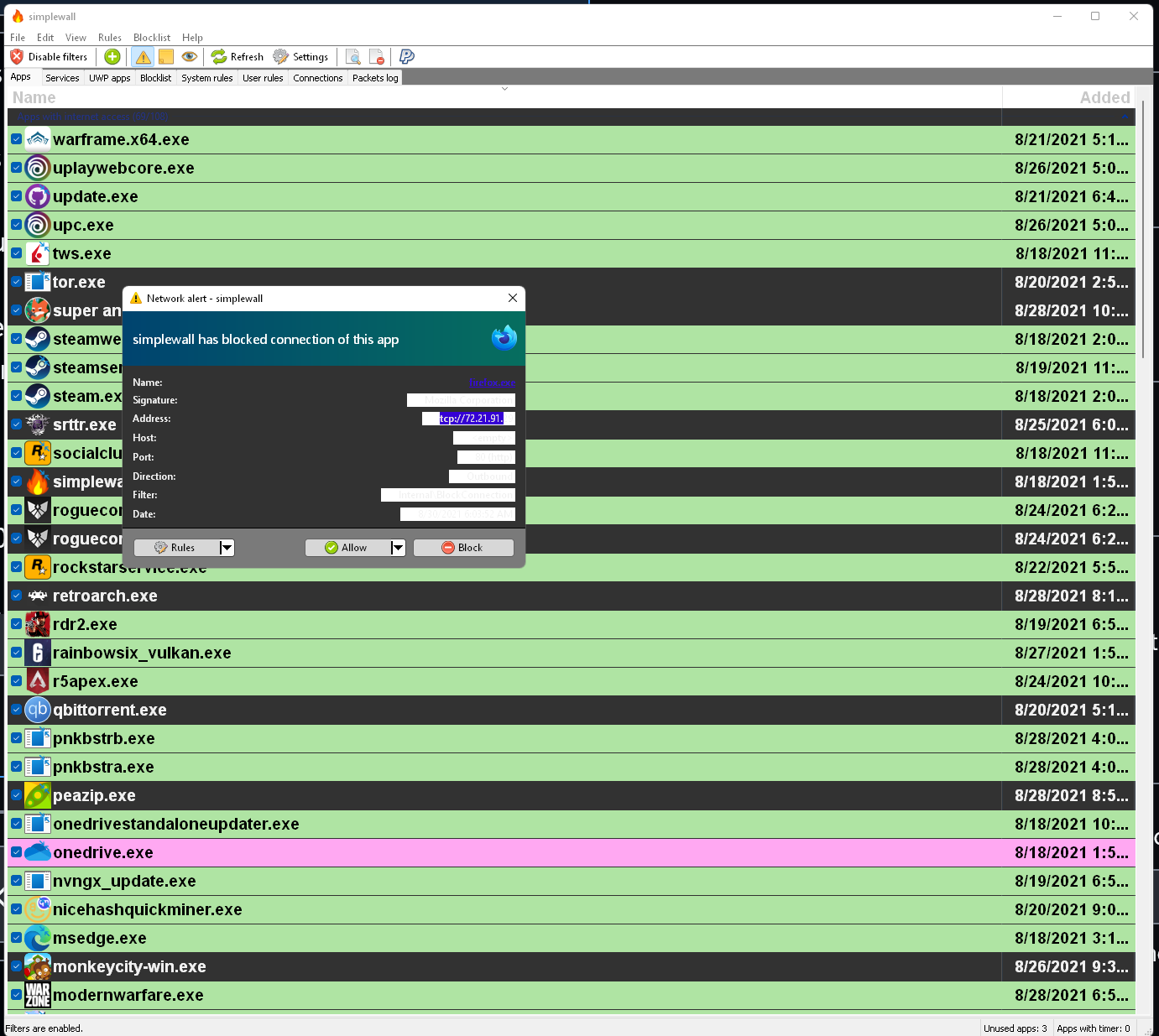Click the tcp://72.21.91 address link
The image size is (1159, 1036).
pos(470,418)
